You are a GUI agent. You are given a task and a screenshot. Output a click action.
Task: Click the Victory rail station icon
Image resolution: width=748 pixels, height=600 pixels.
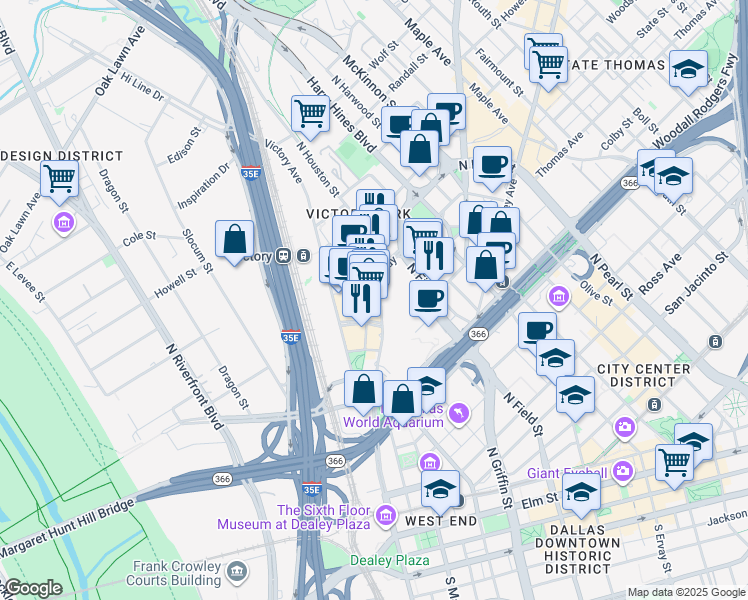coord(285,256)
